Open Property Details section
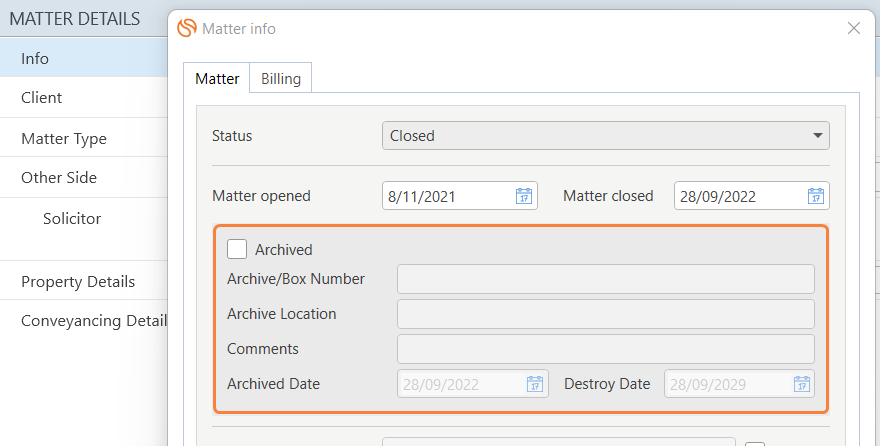The height and width of the screenshot is (446, 880). [78, 282]
